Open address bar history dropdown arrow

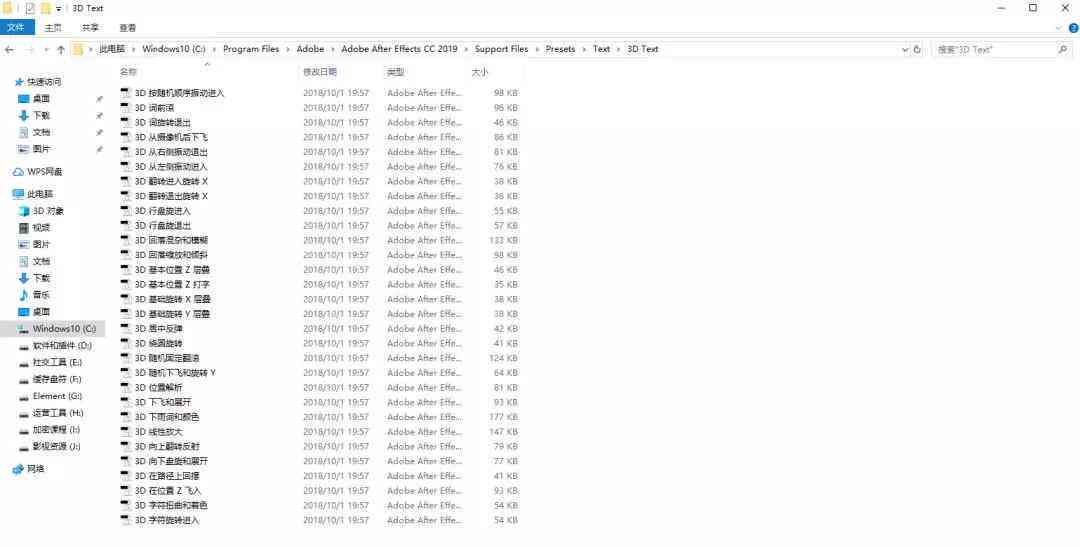pos(905,50)
